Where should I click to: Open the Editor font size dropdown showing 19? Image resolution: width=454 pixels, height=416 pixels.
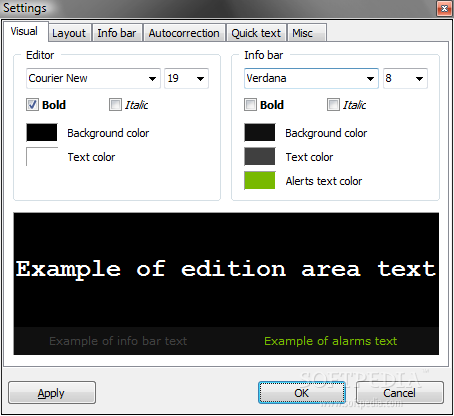point(186,78)
